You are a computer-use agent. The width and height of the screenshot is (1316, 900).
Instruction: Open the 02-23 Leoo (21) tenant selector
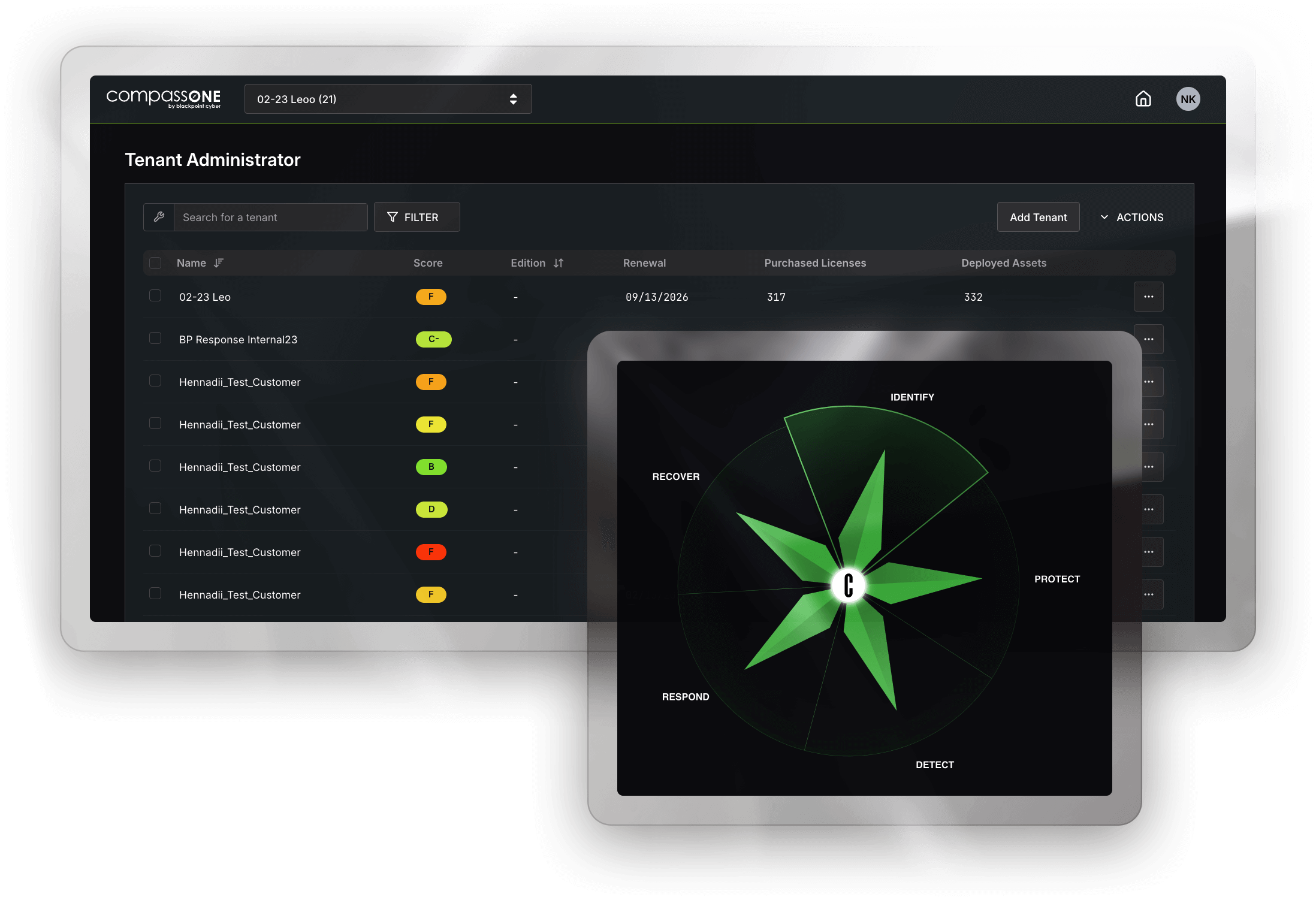(388, 99)
